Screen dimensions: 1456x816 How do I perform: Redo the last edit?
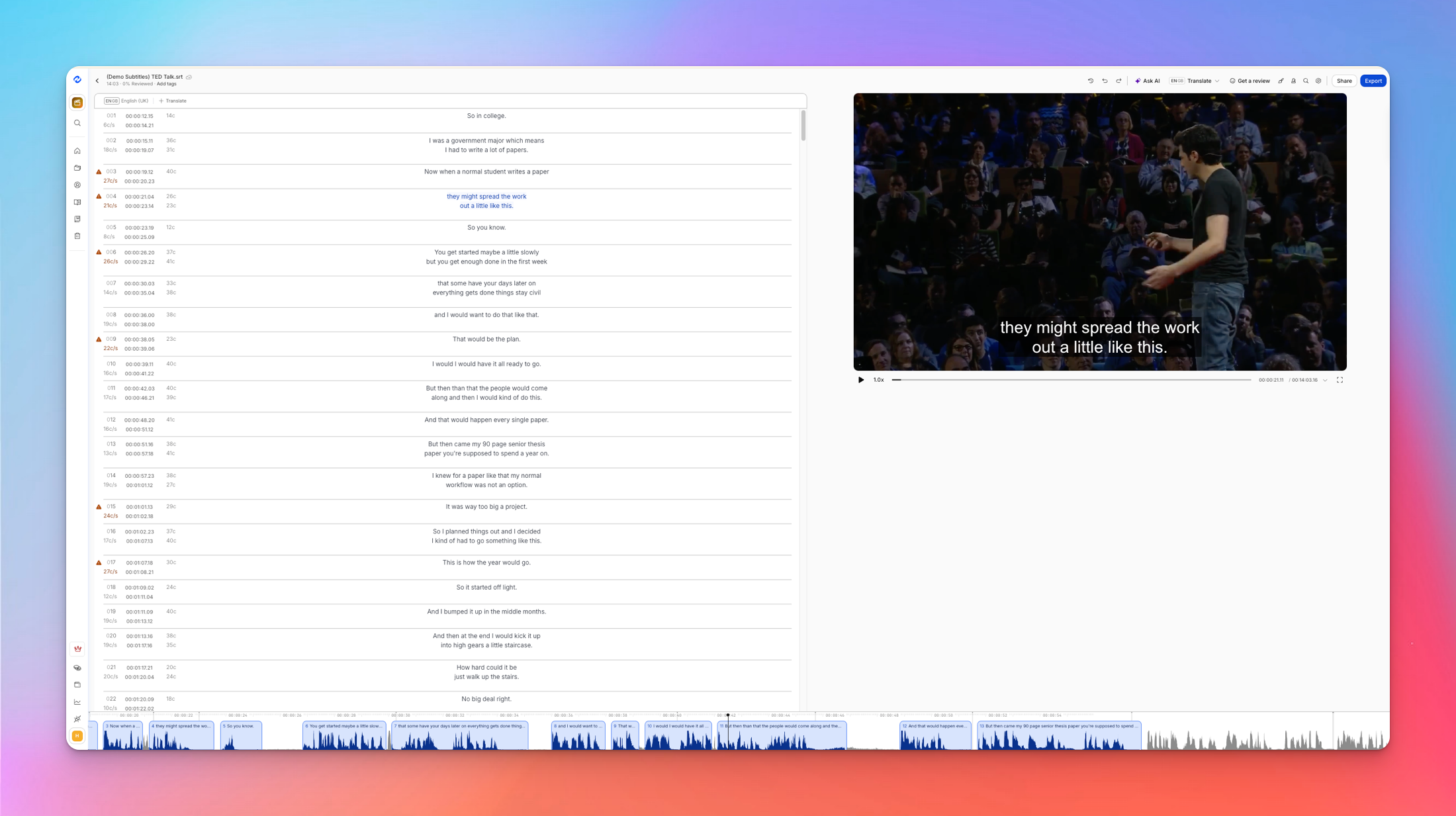pyautogui.click(x=1118, y=80)
